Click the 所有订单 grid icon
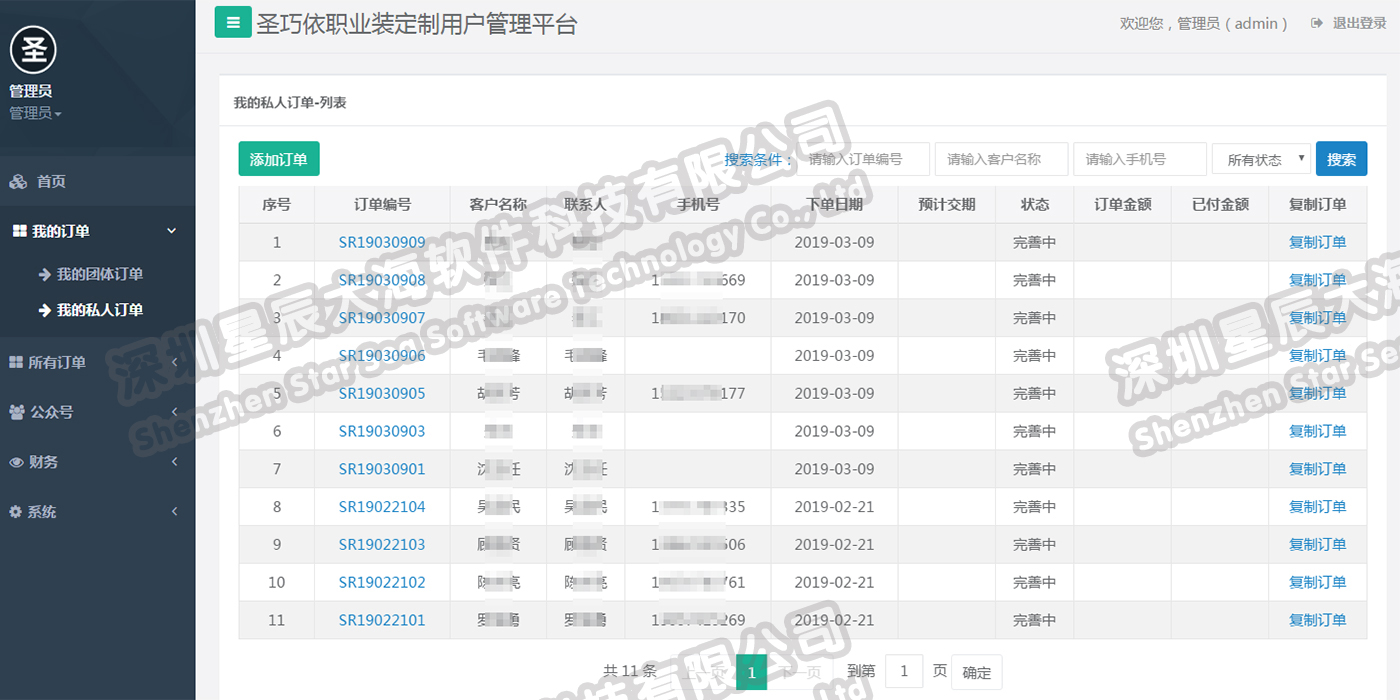Screen dimensions: 1400x700 coord(16,363)
